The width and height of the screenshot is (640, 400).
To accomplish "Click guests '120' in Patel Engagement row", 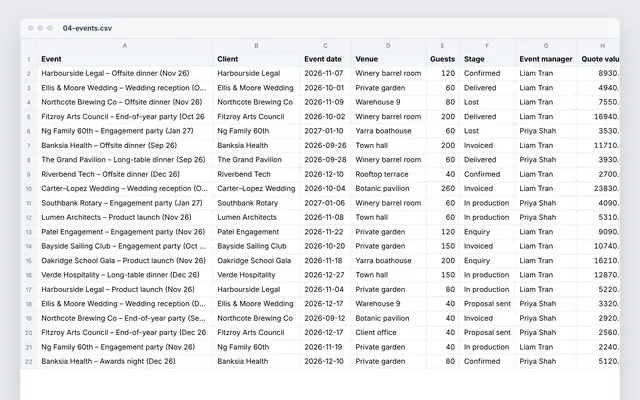I will click(x=442, y=232).
